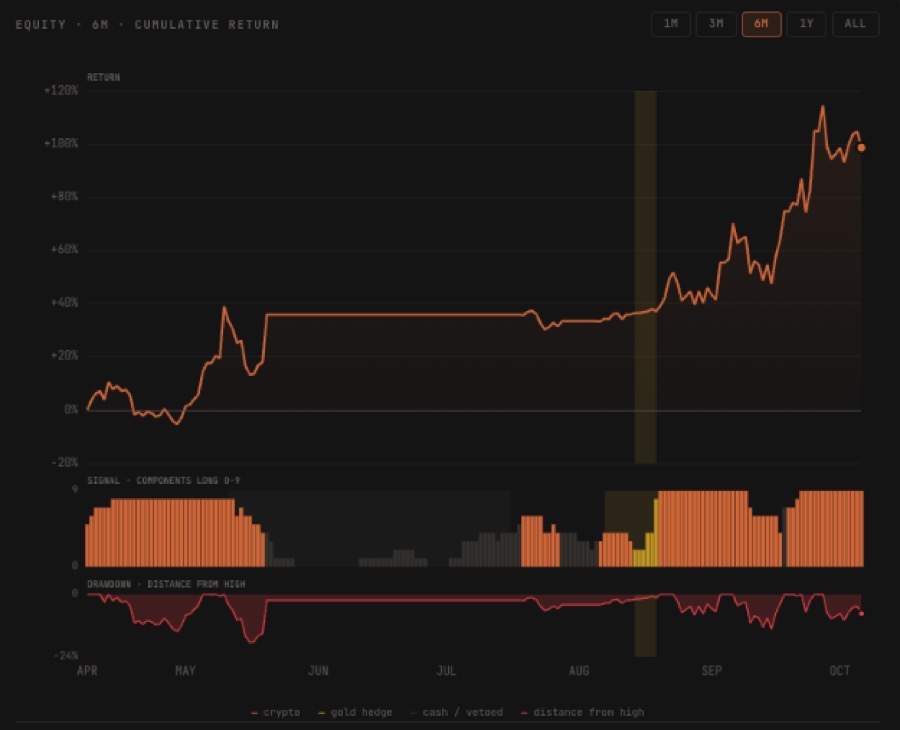900x730 pixels.
Task: Click the APR month label
Action: pos(87,671)
